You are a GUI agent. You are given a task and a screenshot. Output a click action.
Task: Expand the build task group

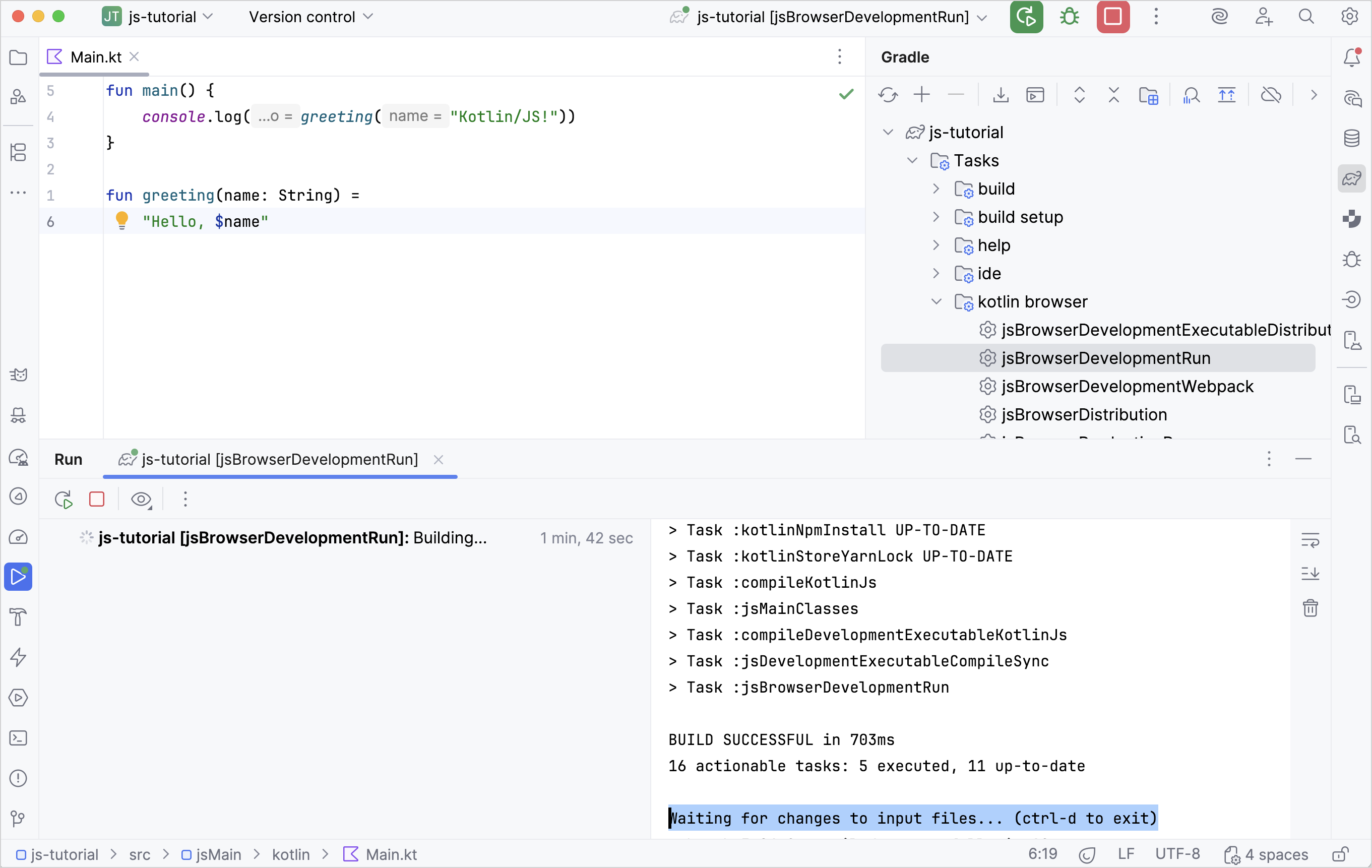tap(936, 189)
